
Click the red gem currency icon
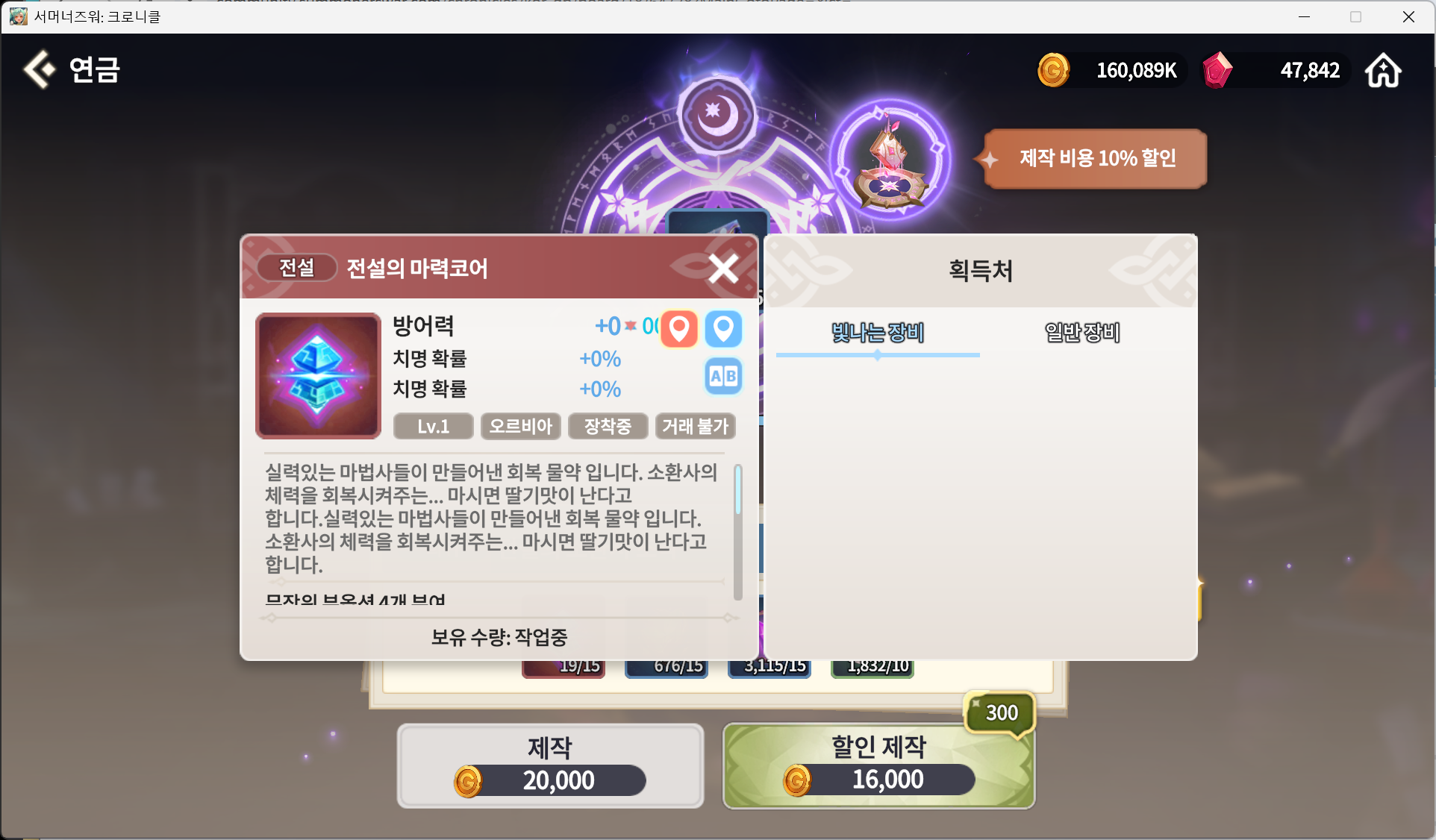(1217, 70)
